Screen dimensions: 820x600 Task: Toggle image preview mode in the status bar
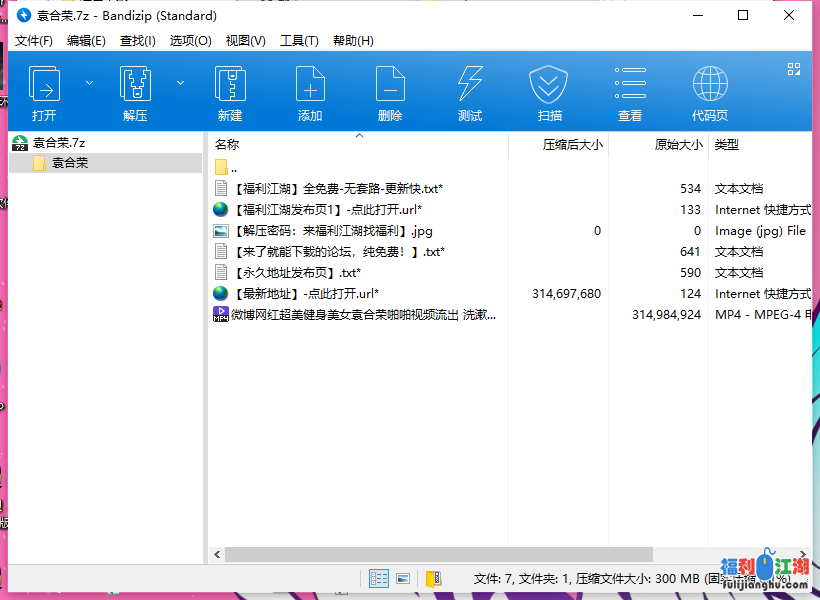click(402, 578)
